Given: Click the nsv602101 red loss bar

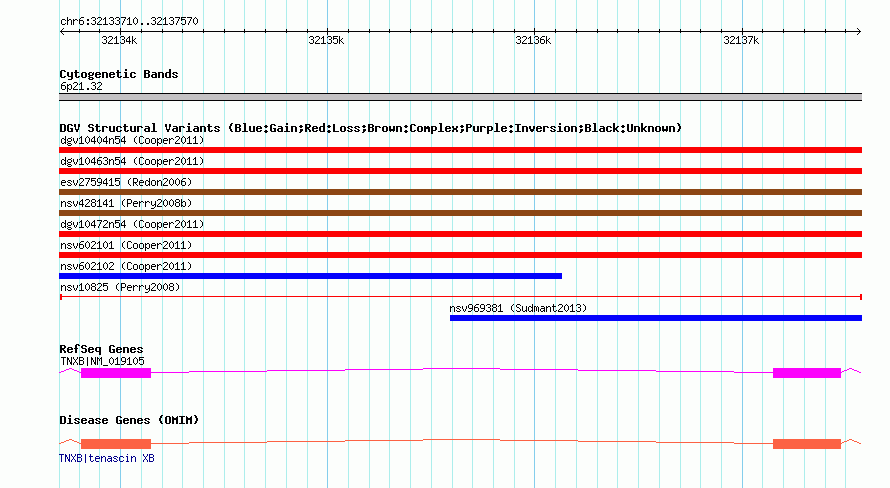Looking at the screenshot, I should (x=460, y=255).
